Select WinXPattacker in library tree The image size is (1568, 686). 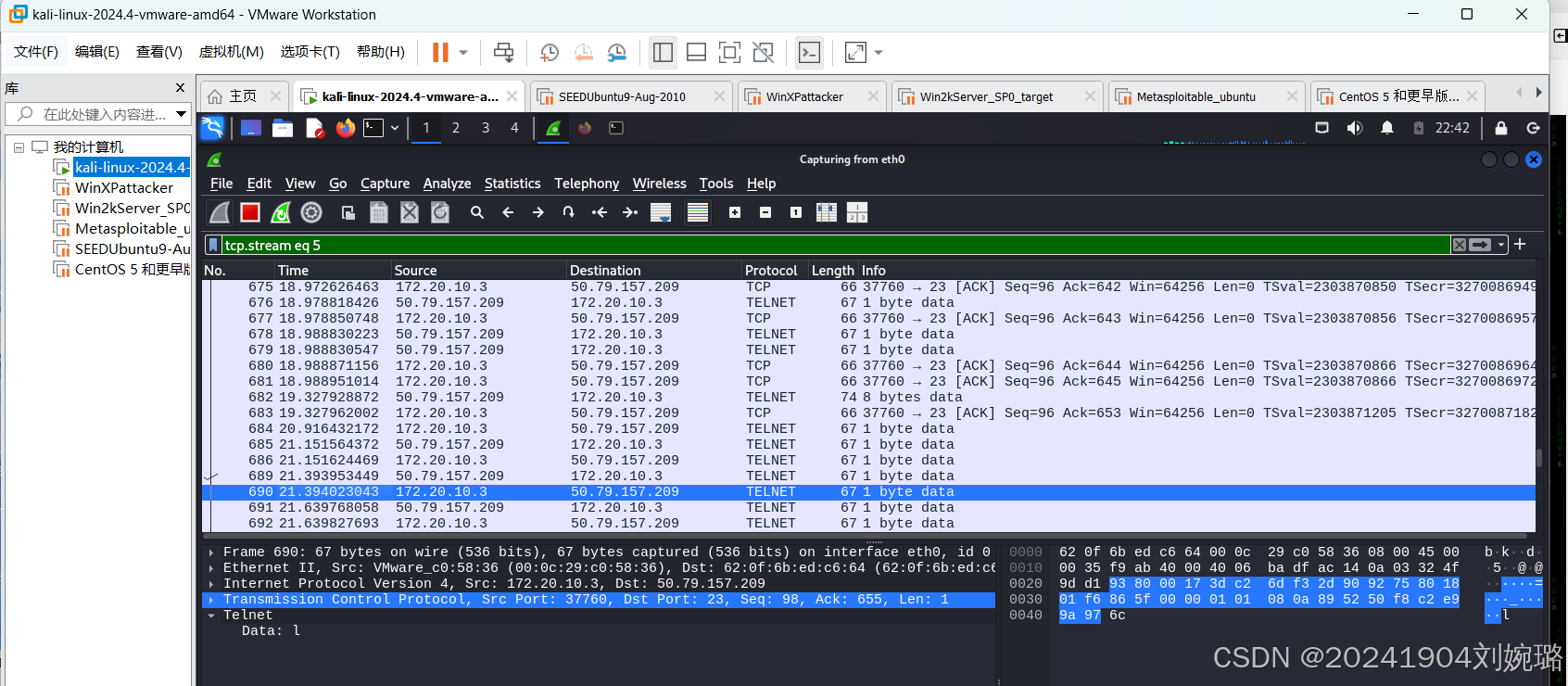coord(123,187)
